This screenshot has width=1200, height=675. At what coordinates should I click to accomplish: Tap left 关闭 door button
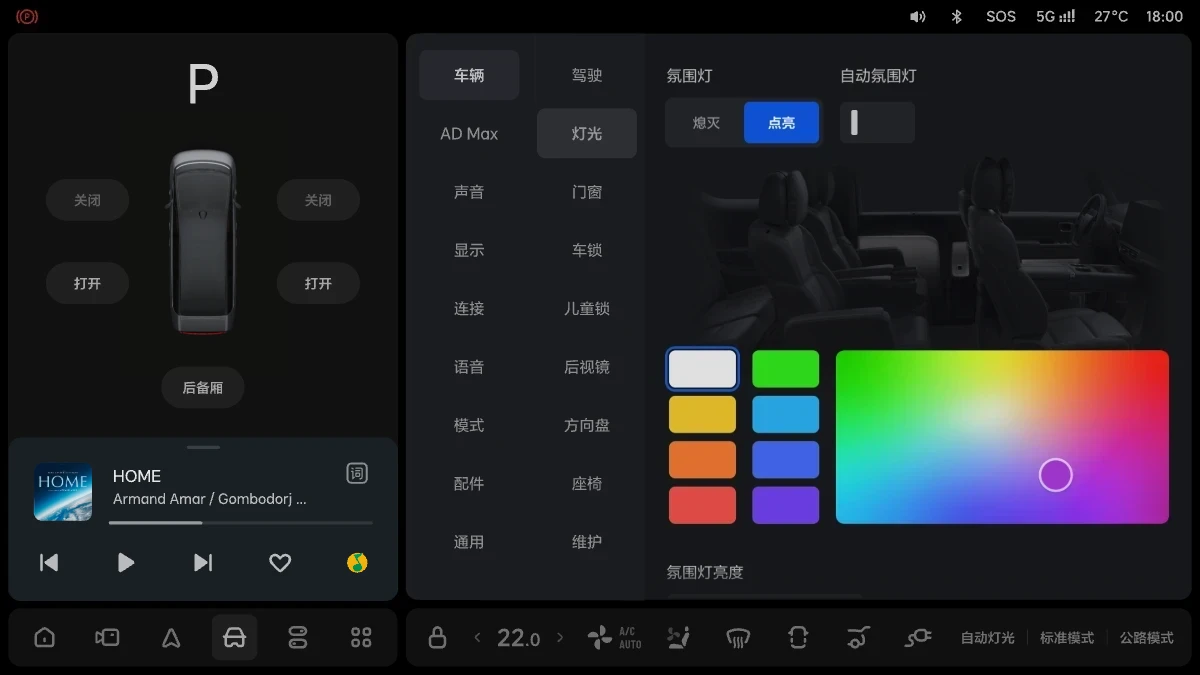tap(87, 200)
